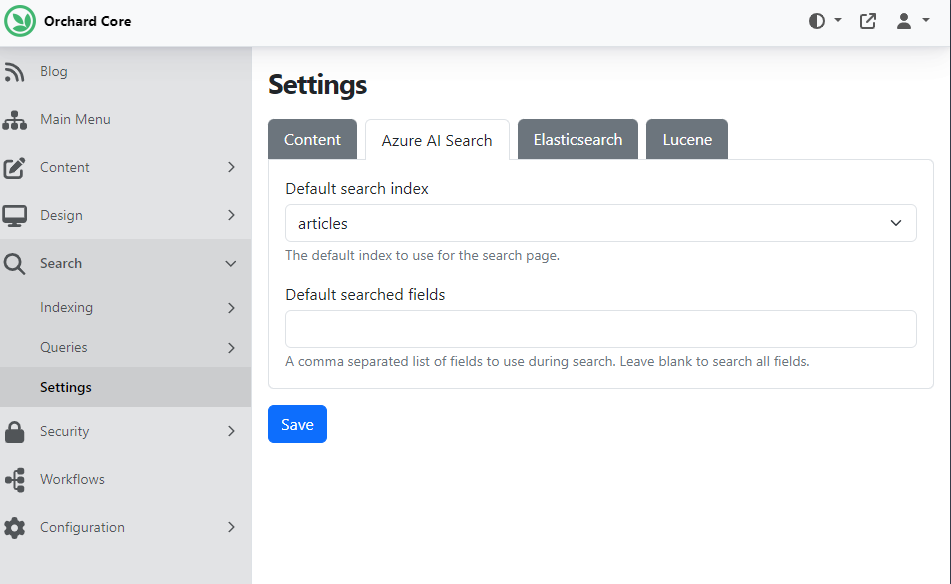Click the Content edit pencil icon
Screen dimensions: 951x584
pyautogui.click(x=15, y=167)
